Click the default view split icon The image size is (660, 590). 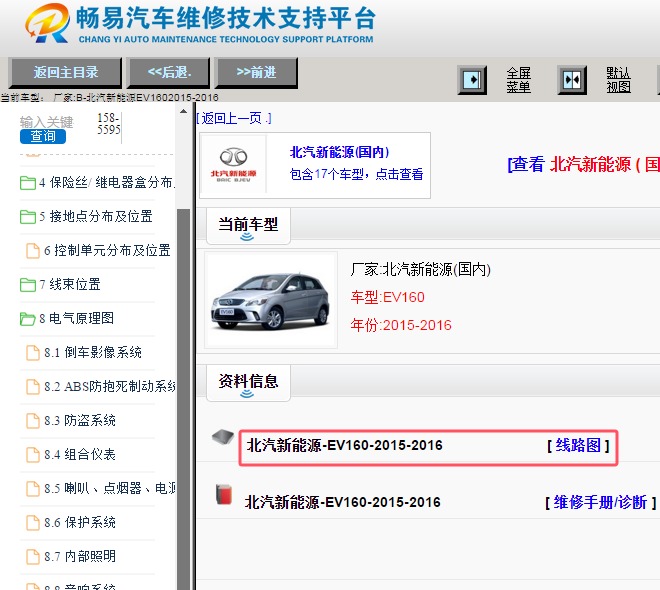[x=572, y=80]
